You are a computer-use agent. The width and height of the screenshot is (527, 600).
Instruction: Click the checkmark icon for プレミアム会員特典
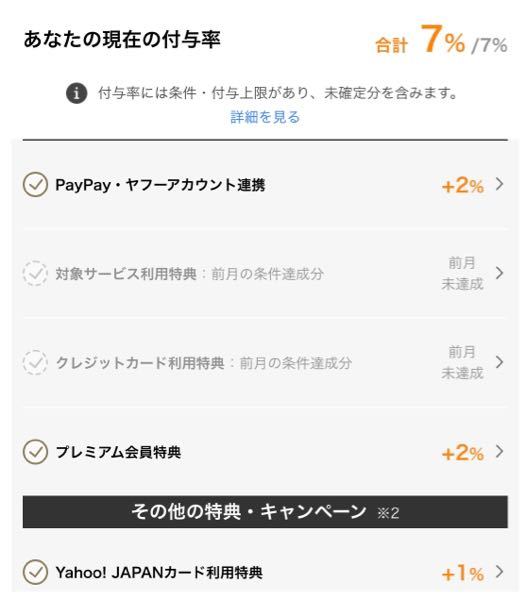[35, 452]
